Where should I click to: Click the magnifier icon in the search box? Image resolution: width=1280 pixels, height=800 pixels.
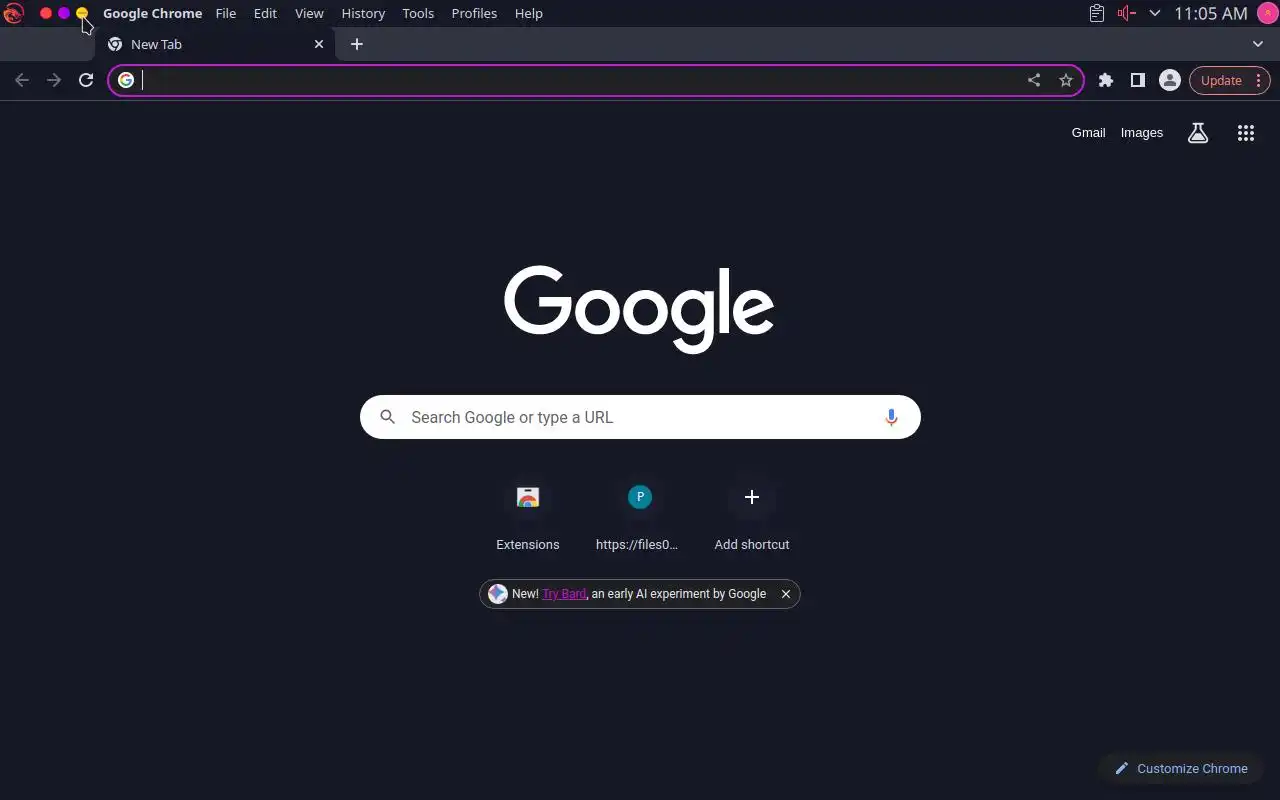pos(388,417)
